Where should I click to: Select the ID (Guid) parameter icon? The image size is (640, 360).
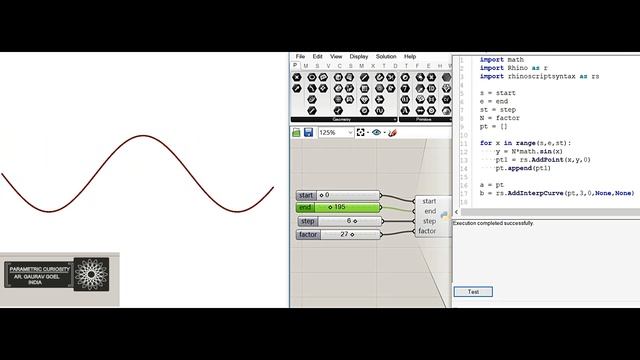[x=431, y=88]
